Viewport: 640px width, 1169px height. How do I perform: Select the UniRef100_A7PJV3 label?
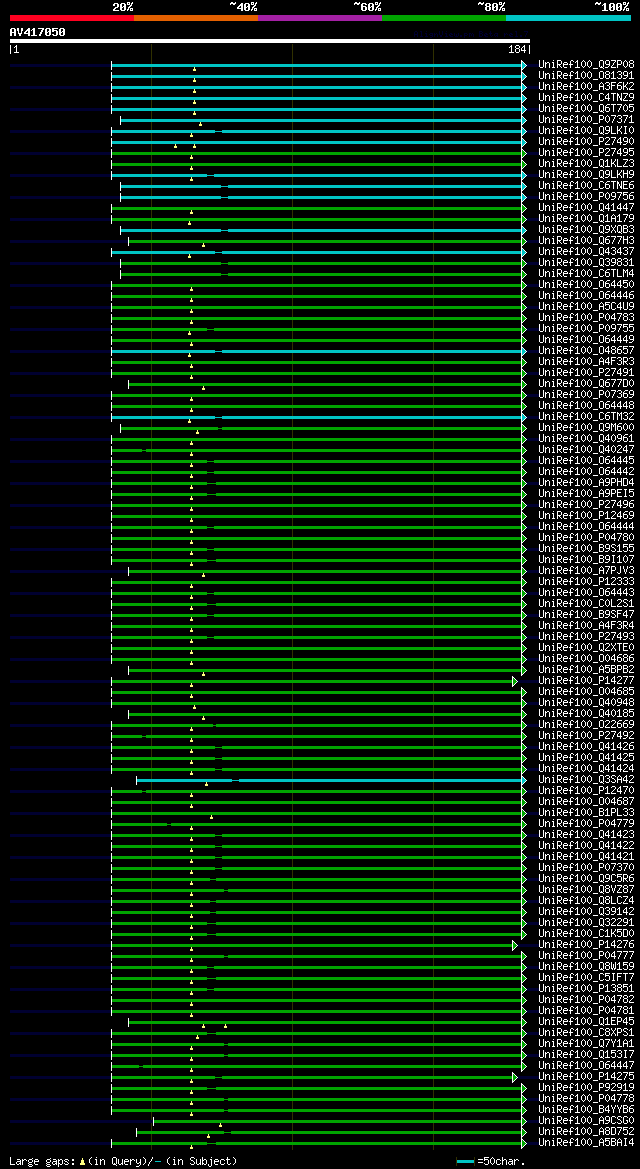point(586,570)
